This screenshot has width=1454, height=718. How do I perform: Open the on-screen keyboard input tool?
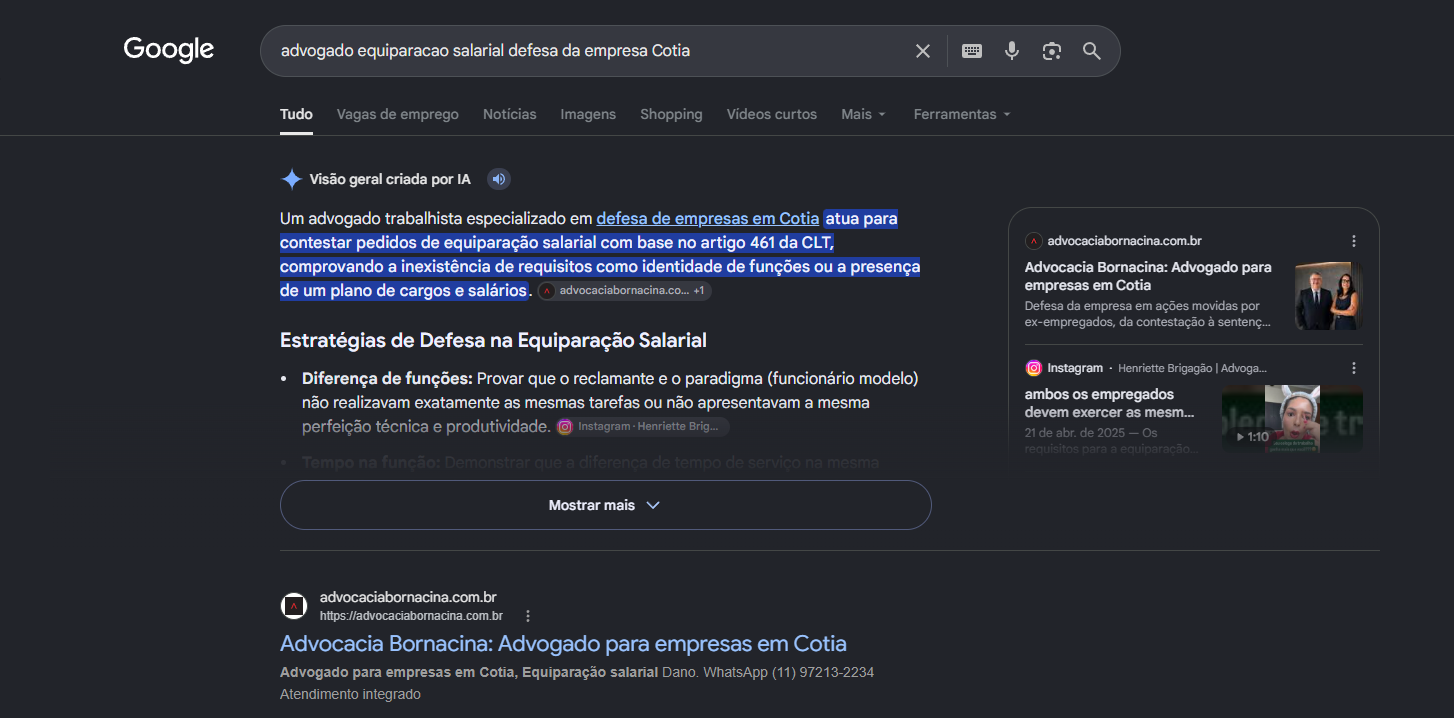tap(972, 51)
